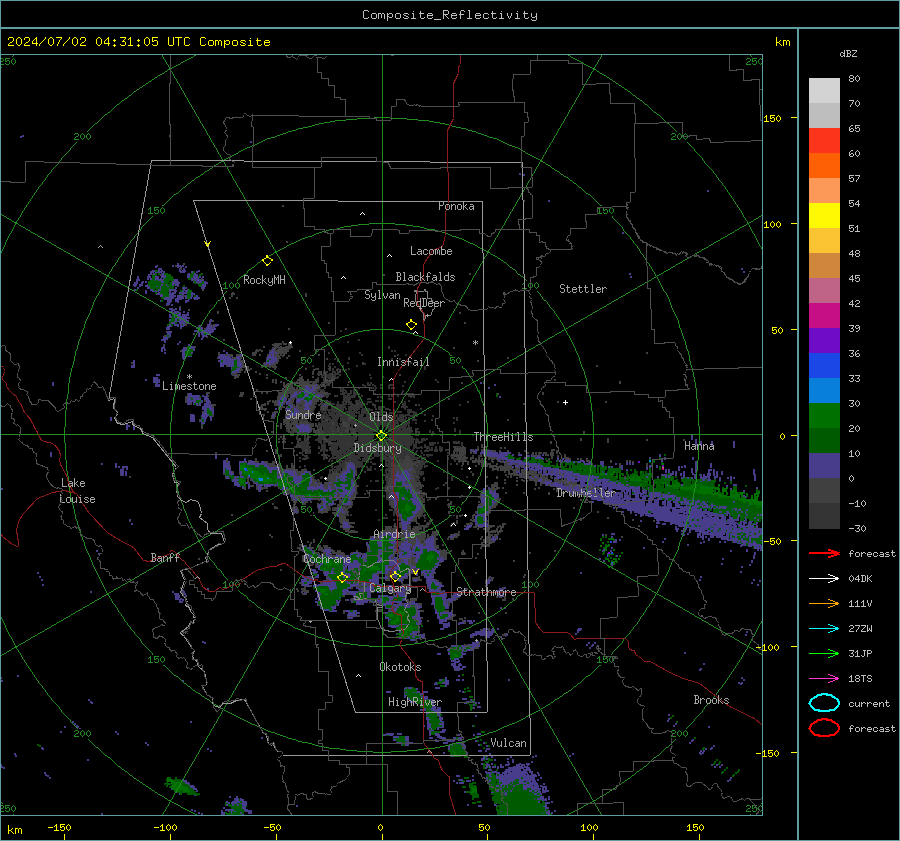Pick the purple swatch below 39 dBZ
The image size is (900, 841).
pyautogui.click(x=824, y=341)
